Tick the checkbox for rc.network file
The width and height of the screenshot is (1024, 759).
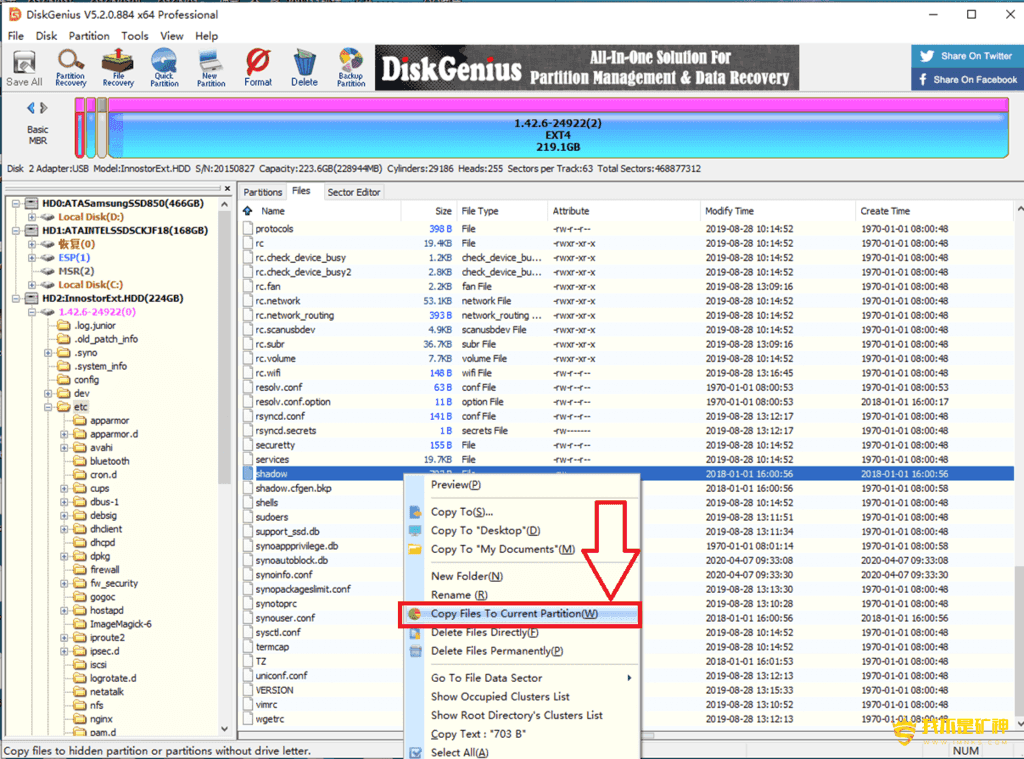(248, 300)
